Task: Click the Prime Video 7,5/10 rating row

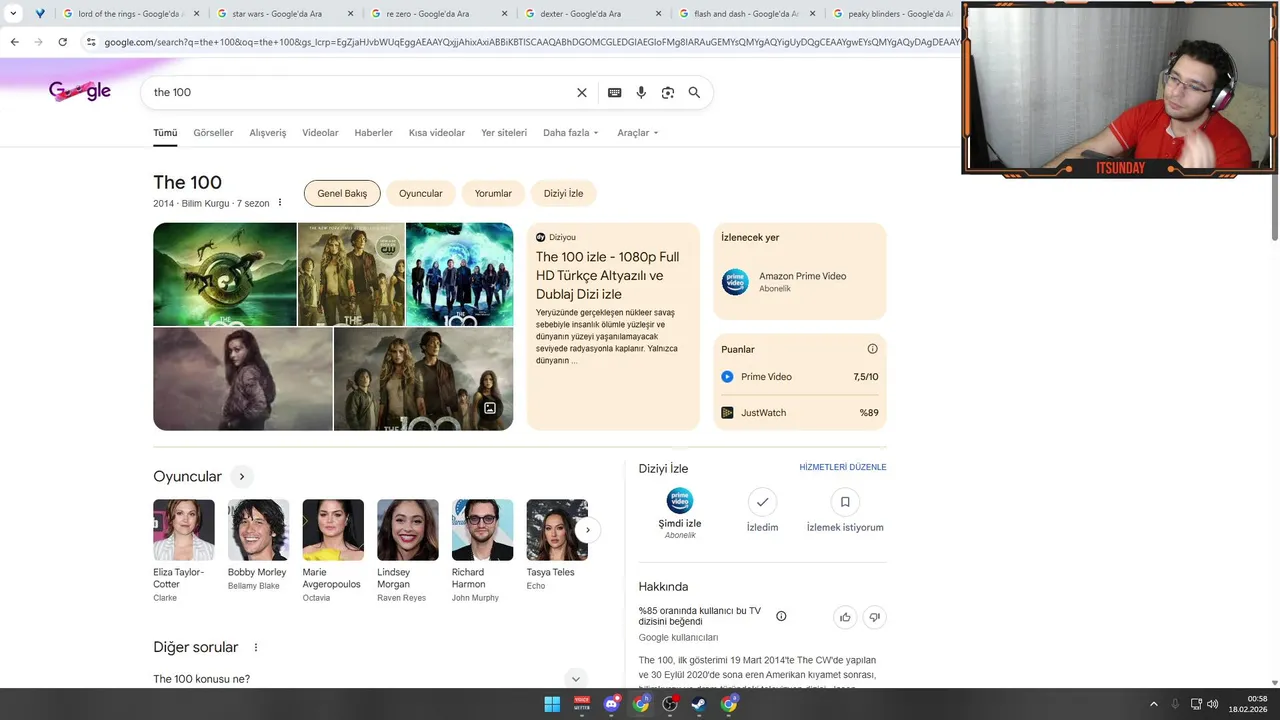Action: tap(800, 377)
